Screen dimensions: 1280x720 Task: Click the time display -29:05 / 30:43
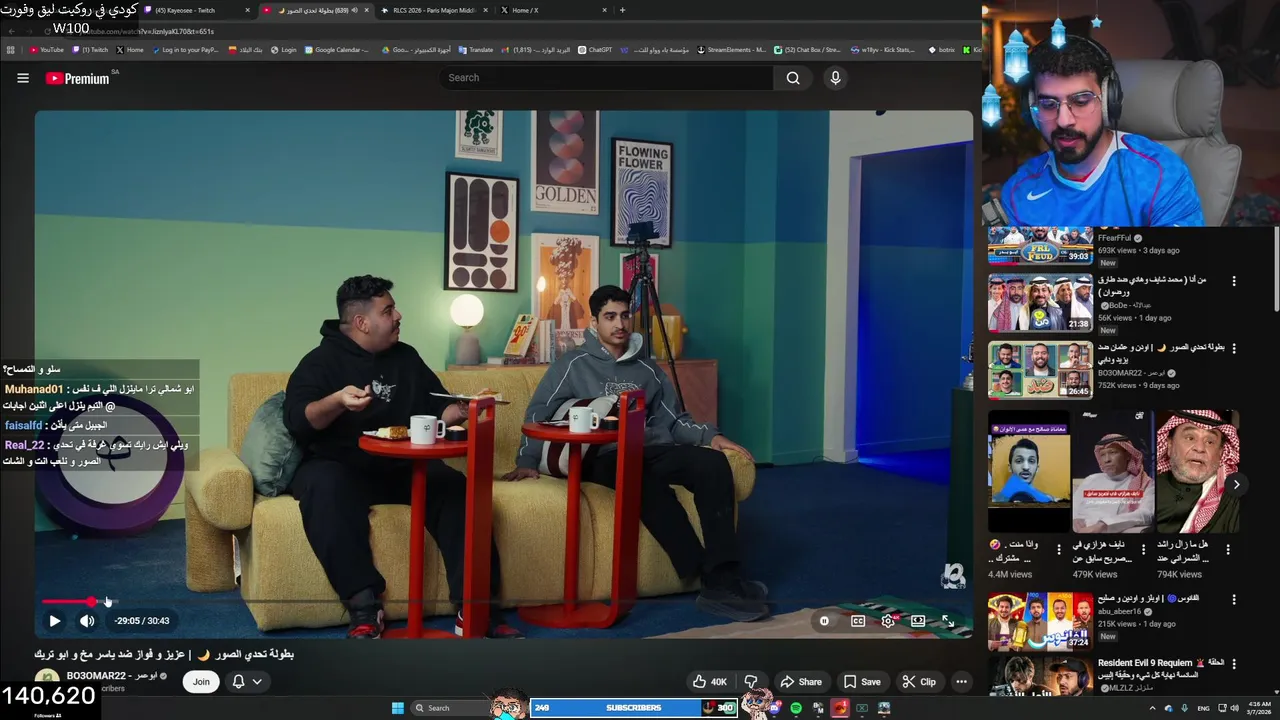(142, 621)
